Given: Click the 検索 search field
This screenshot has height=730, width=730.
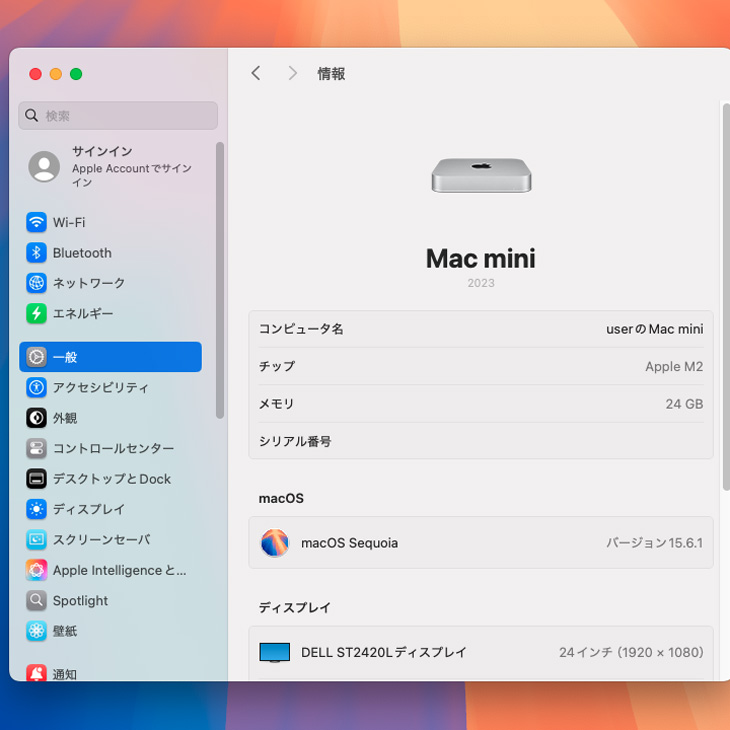Looking at the screenshot, I should (118, 115).
